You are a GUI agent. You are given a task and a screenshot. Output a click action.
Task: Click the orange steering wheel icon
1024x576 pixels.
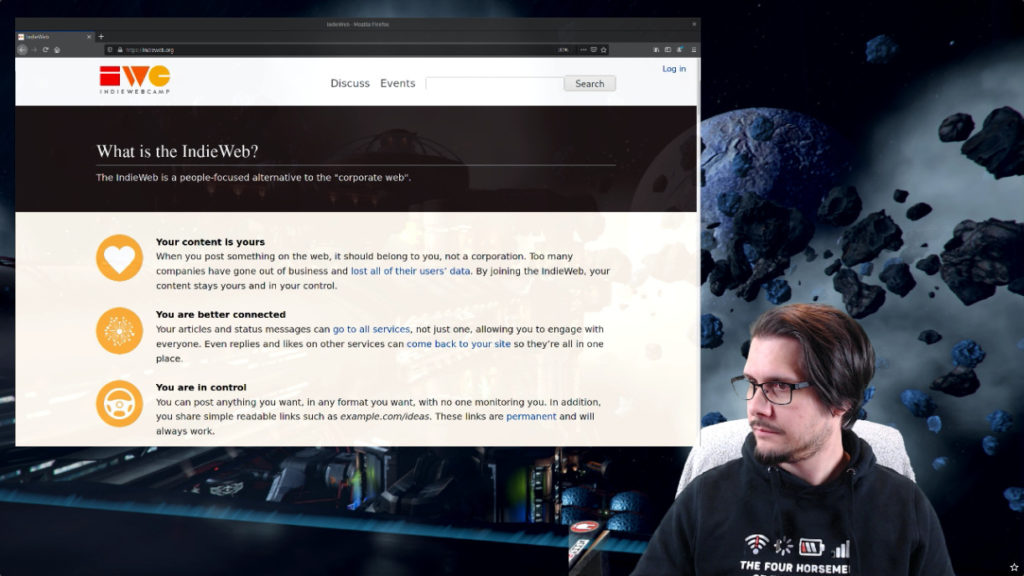pyautogui.click(x=120, y=404)
